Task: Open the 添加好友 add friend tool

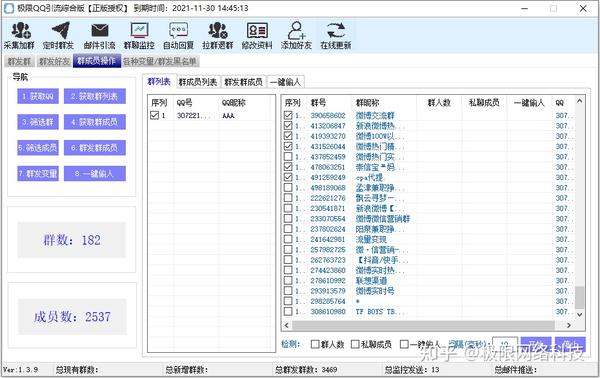Action: (x=296, y=36)
